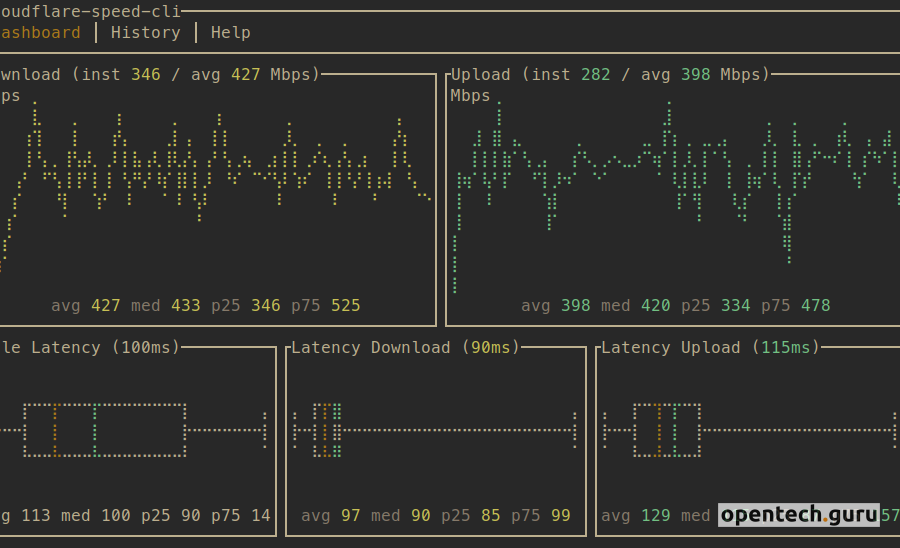Switch to the Dashboard tab
Viewport: 900px width, 548px height.
[x=40, y=32]
